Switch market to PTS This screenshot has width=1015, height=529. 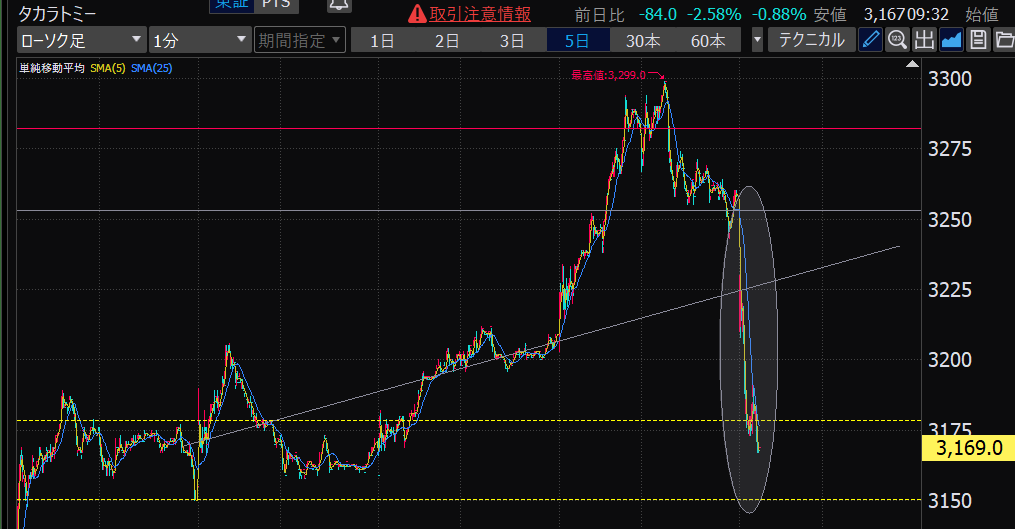(x=274, y=5)
